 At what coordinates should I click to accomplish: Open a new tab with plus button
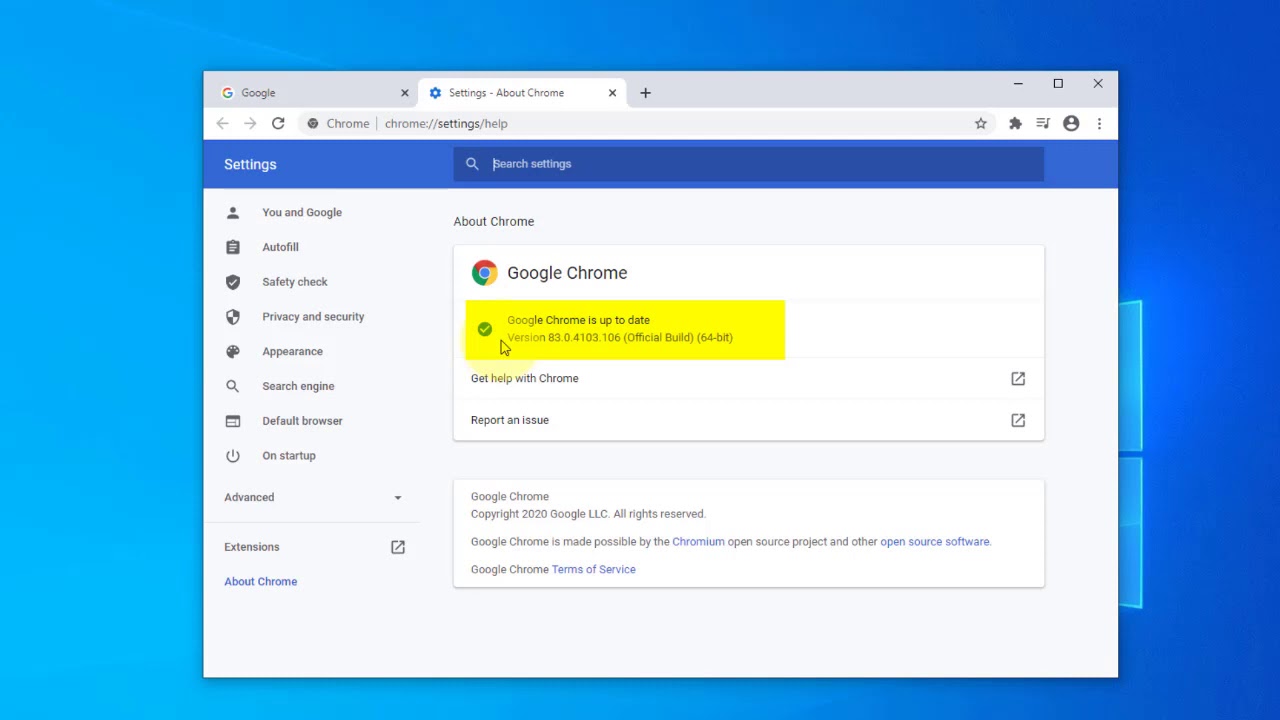[645, 93]
